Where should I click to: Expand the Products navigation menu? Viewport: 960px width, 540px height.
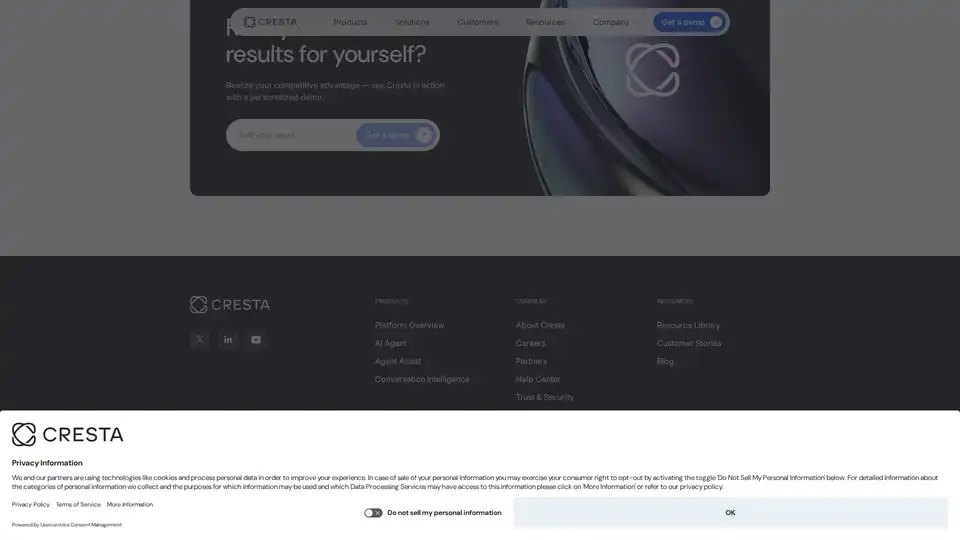coord(350,22)
